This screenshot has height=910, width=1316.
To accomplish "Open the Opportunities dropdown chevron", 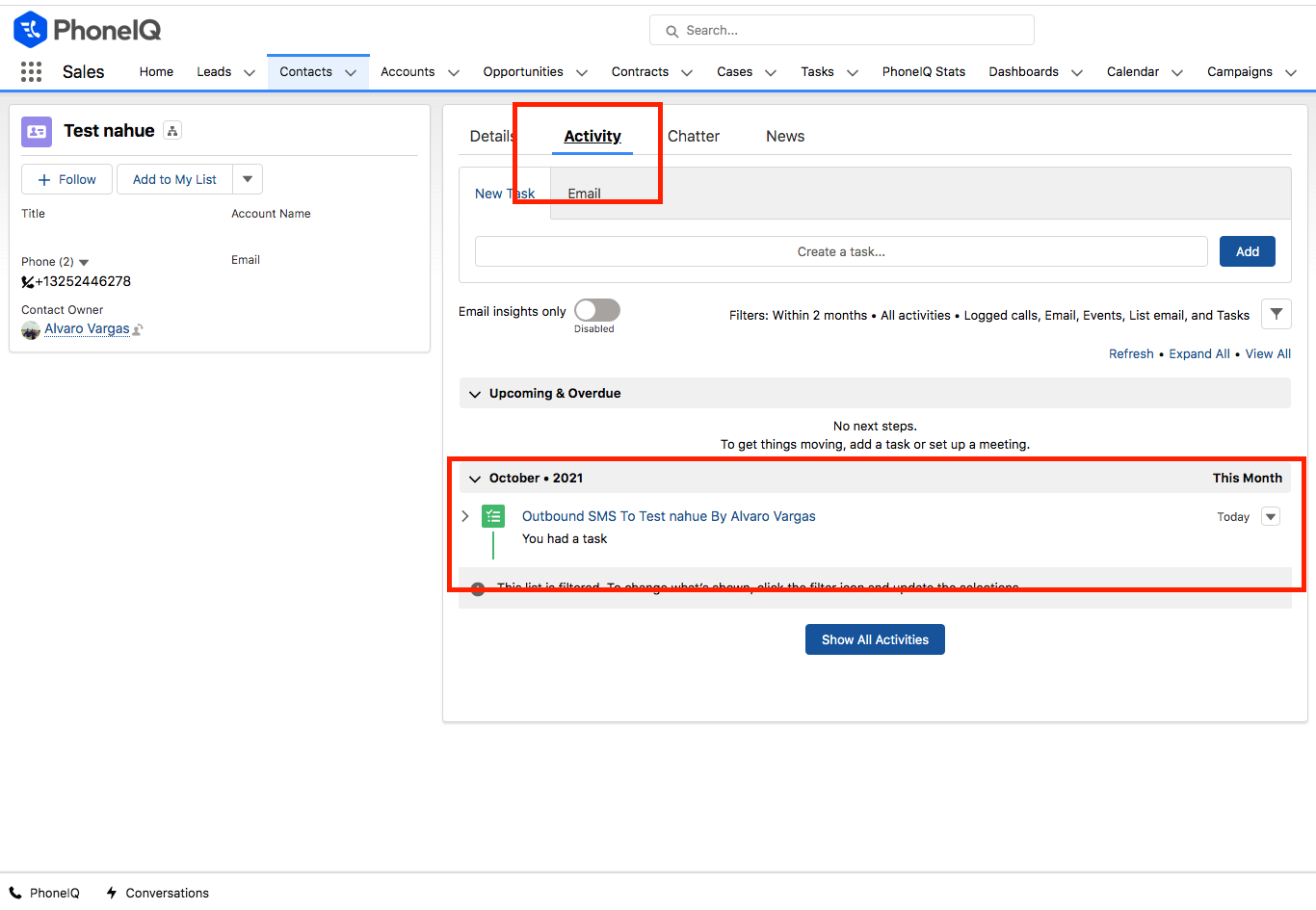I will (x=582, y=72).
